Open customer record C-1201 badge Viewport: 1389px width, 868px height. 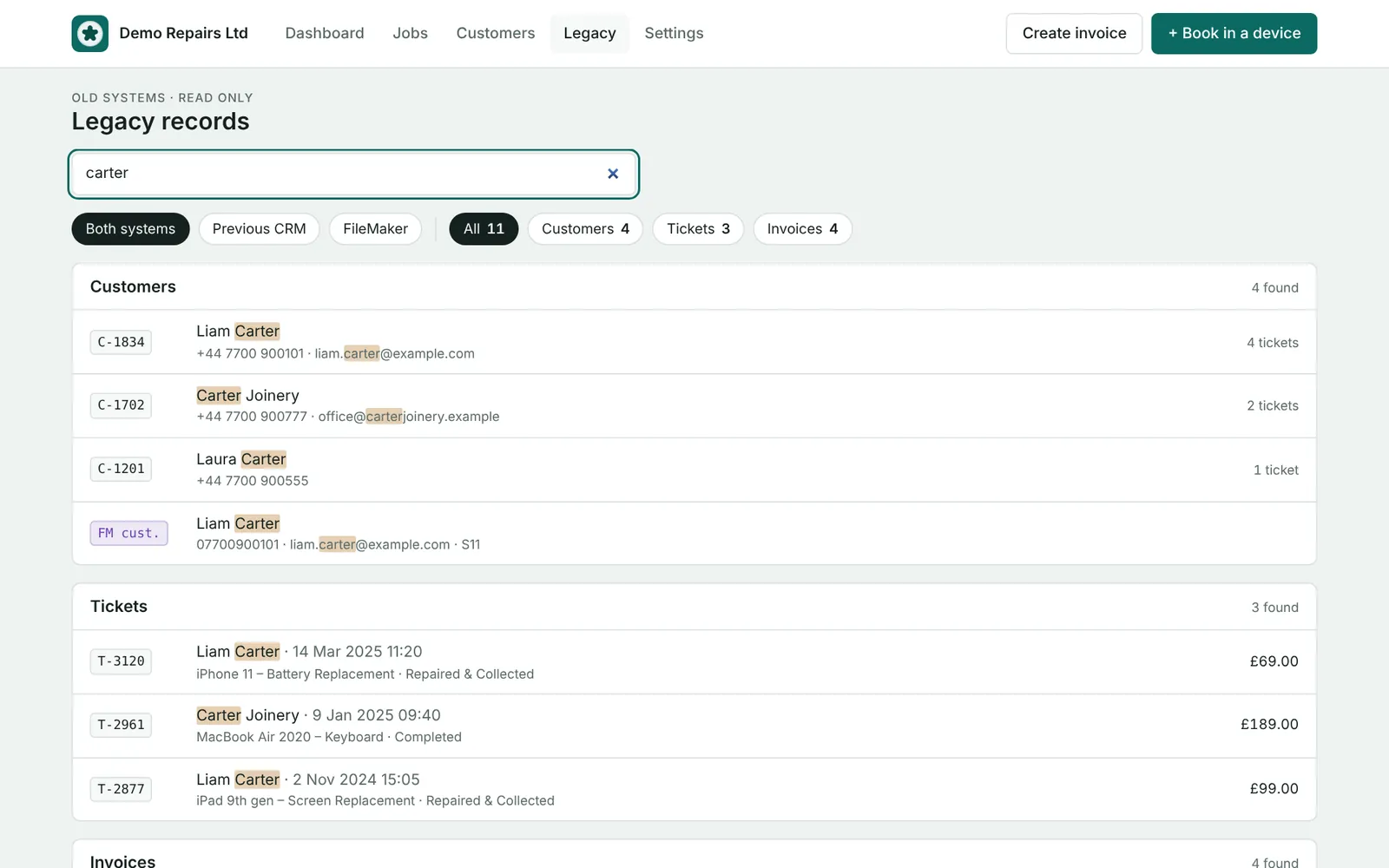[121, 469]
